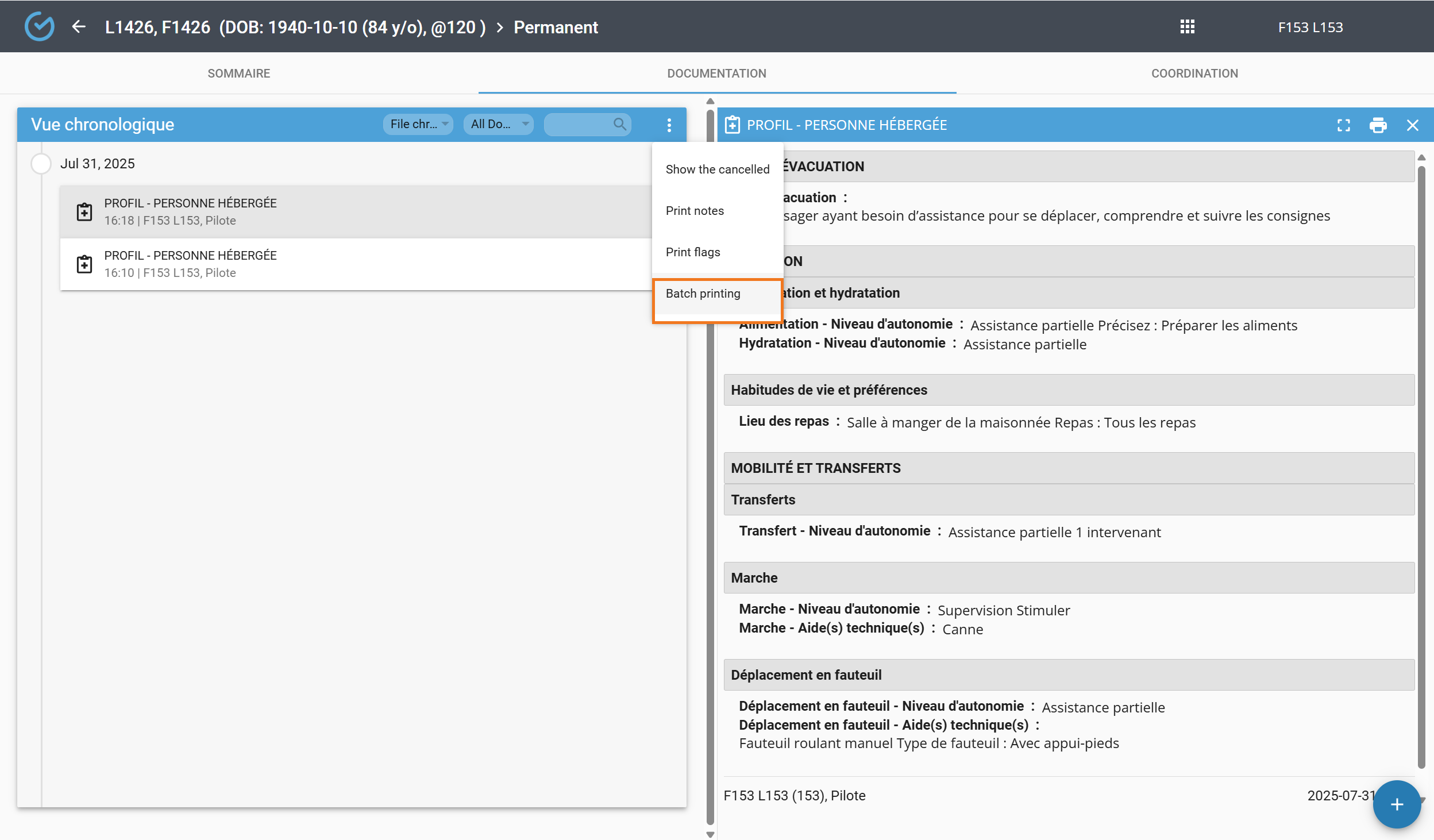The image size is (1434, 840).
Task: Click the search magnifier icon
Action: click(x=619, y=124)
